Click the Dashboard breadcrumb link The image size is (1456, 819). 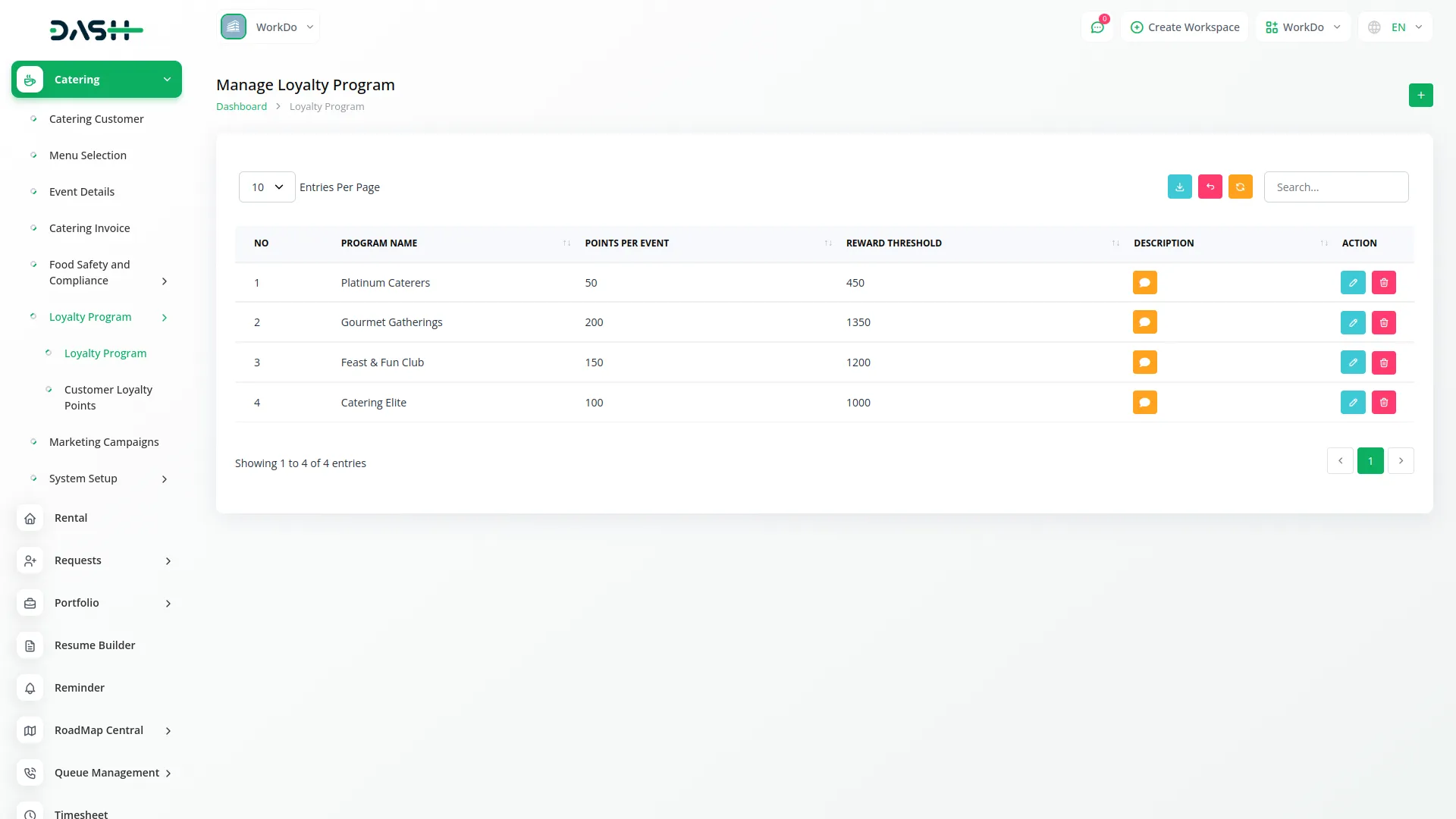[x=241, y=106]
